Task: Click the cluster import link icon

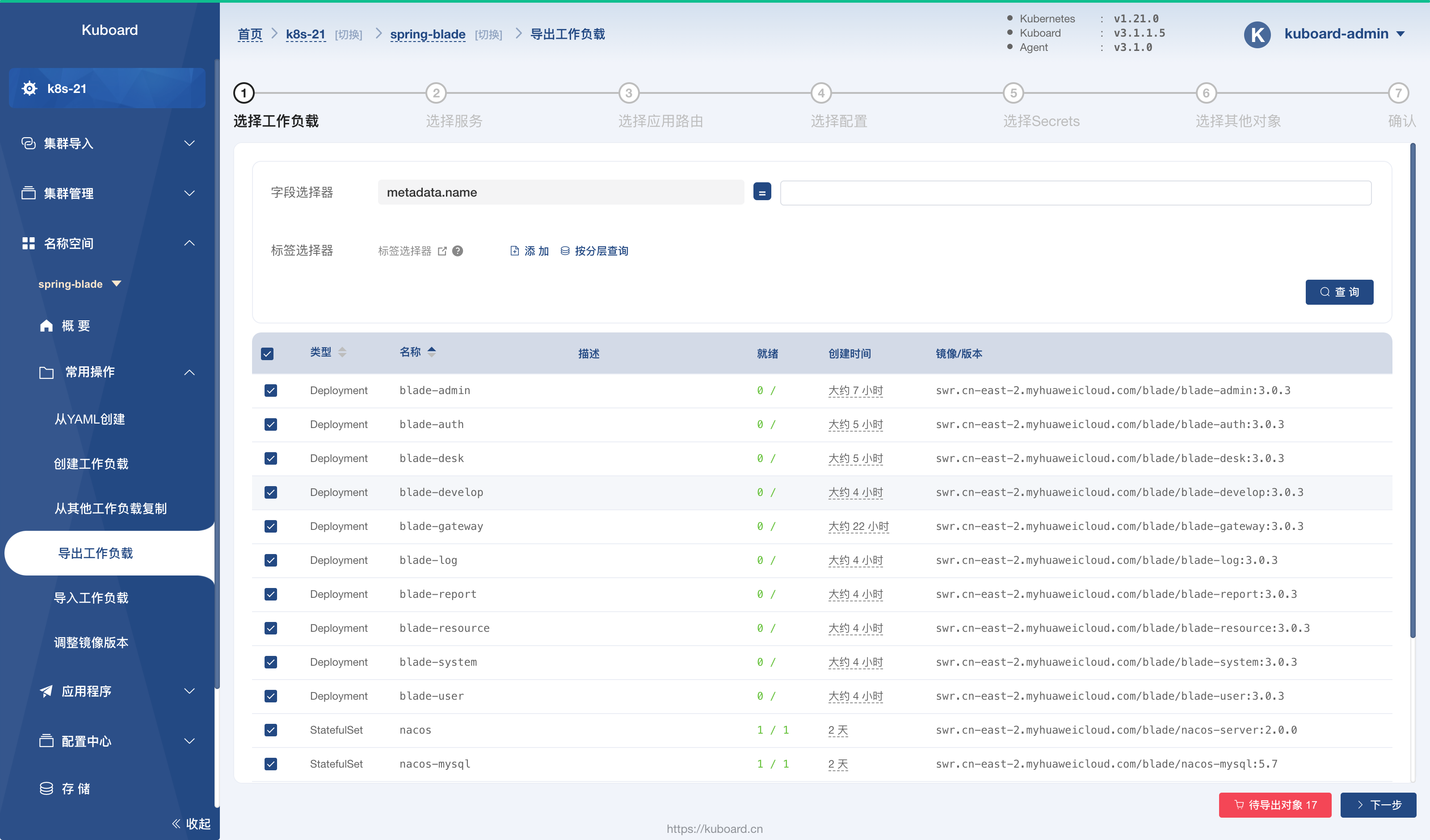Action: (x=28, y=143)
